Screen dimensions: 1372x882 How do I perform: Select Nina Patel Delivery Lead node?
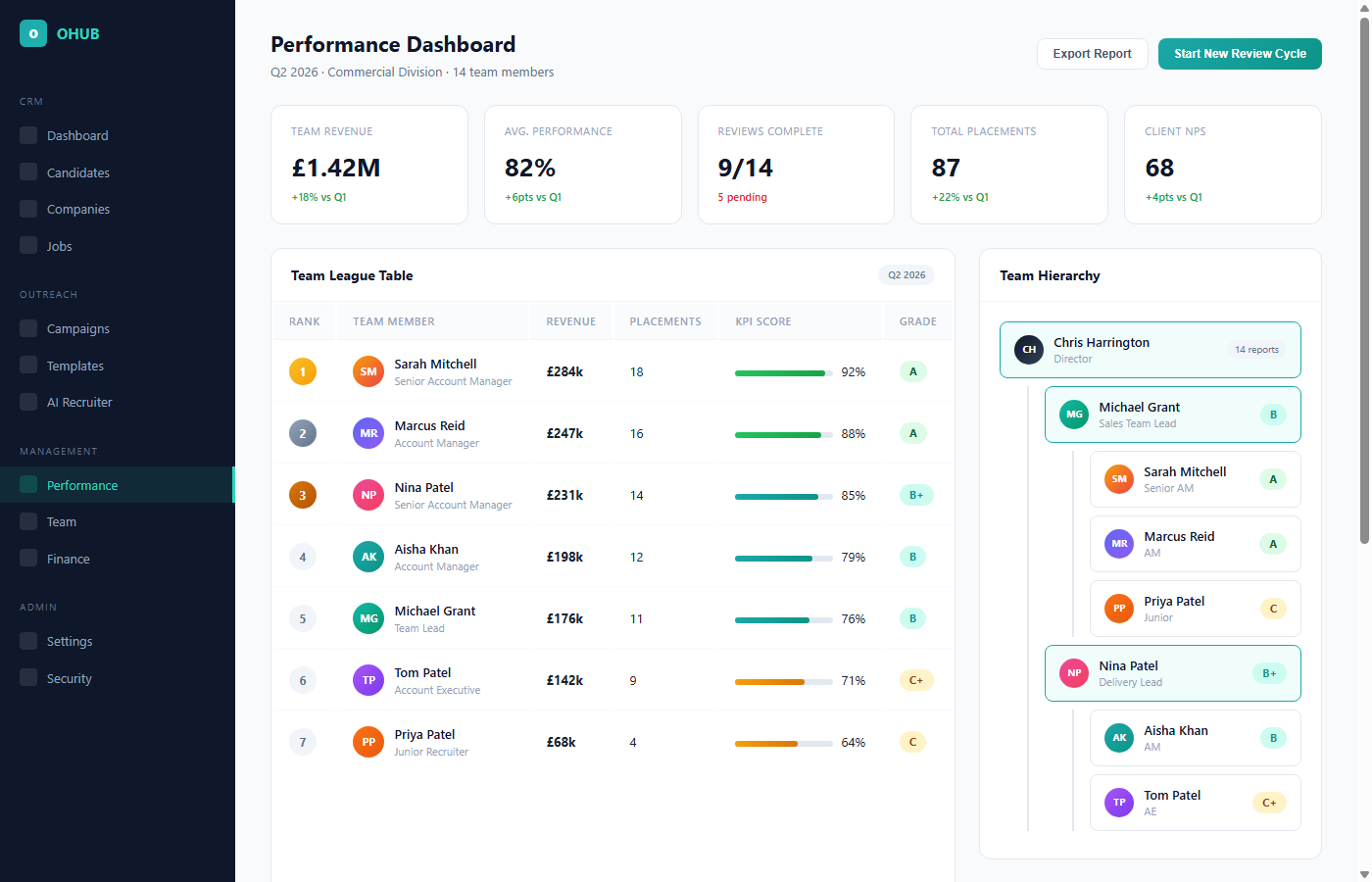tap(1173, 673)
